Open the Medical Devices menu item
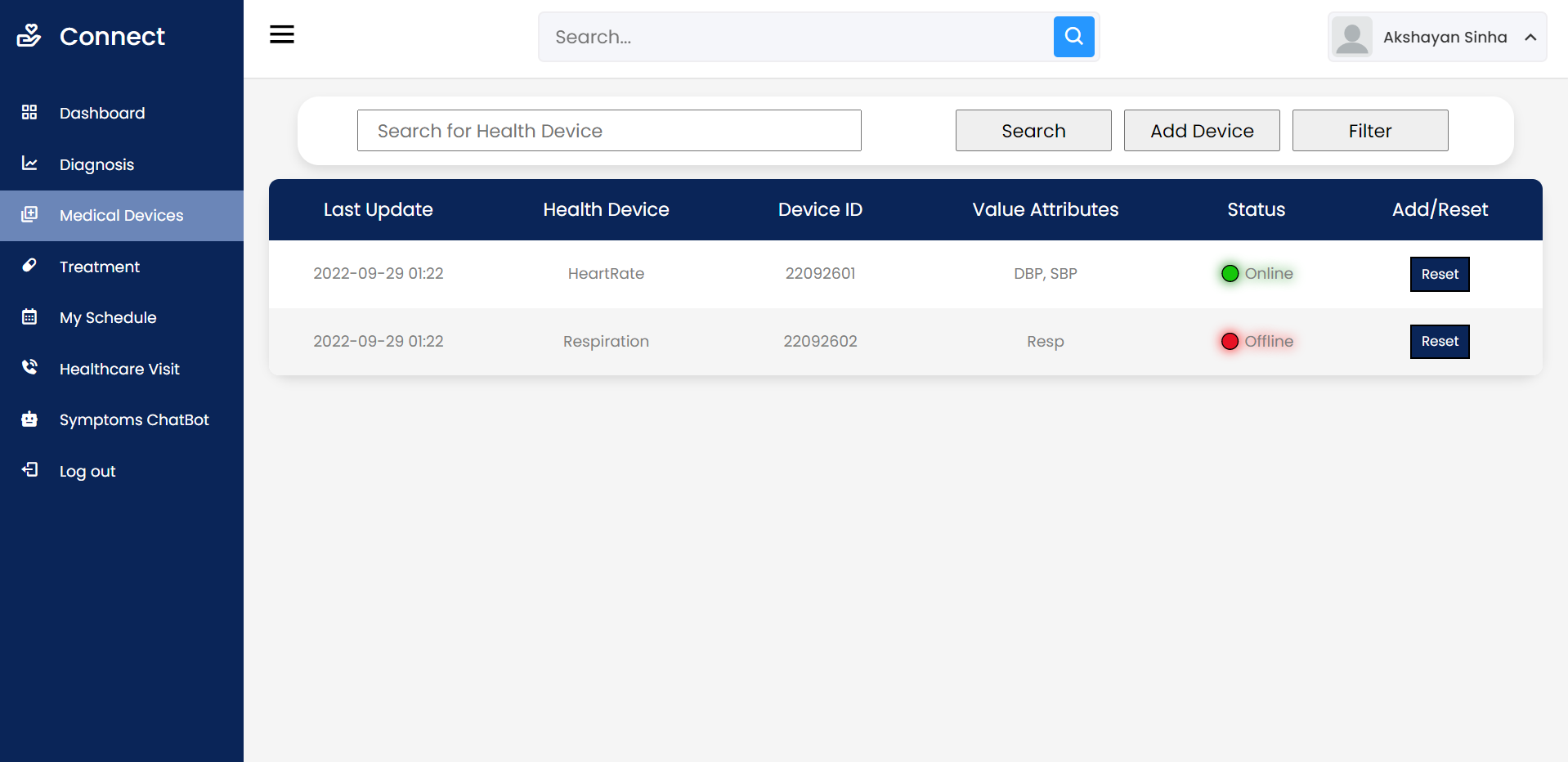Image resolution: width=1568 pixels, height=762 pixels. tap(121, 215)
